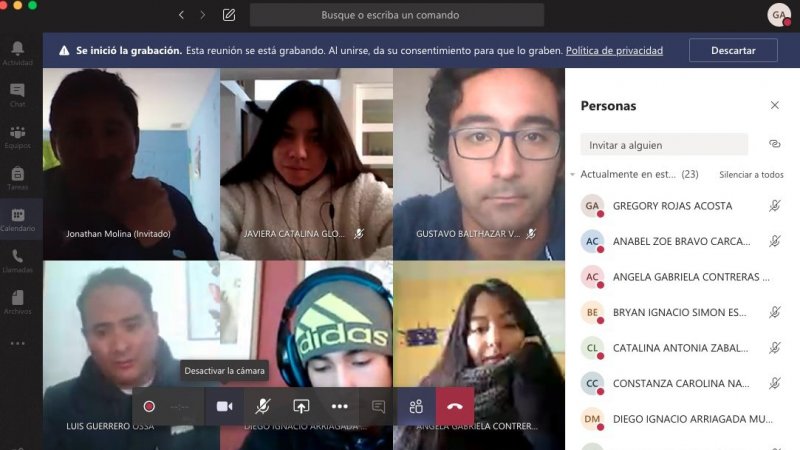The image size is (800, 450).
Task: Go forward with the right arrow
Action: 203,15
